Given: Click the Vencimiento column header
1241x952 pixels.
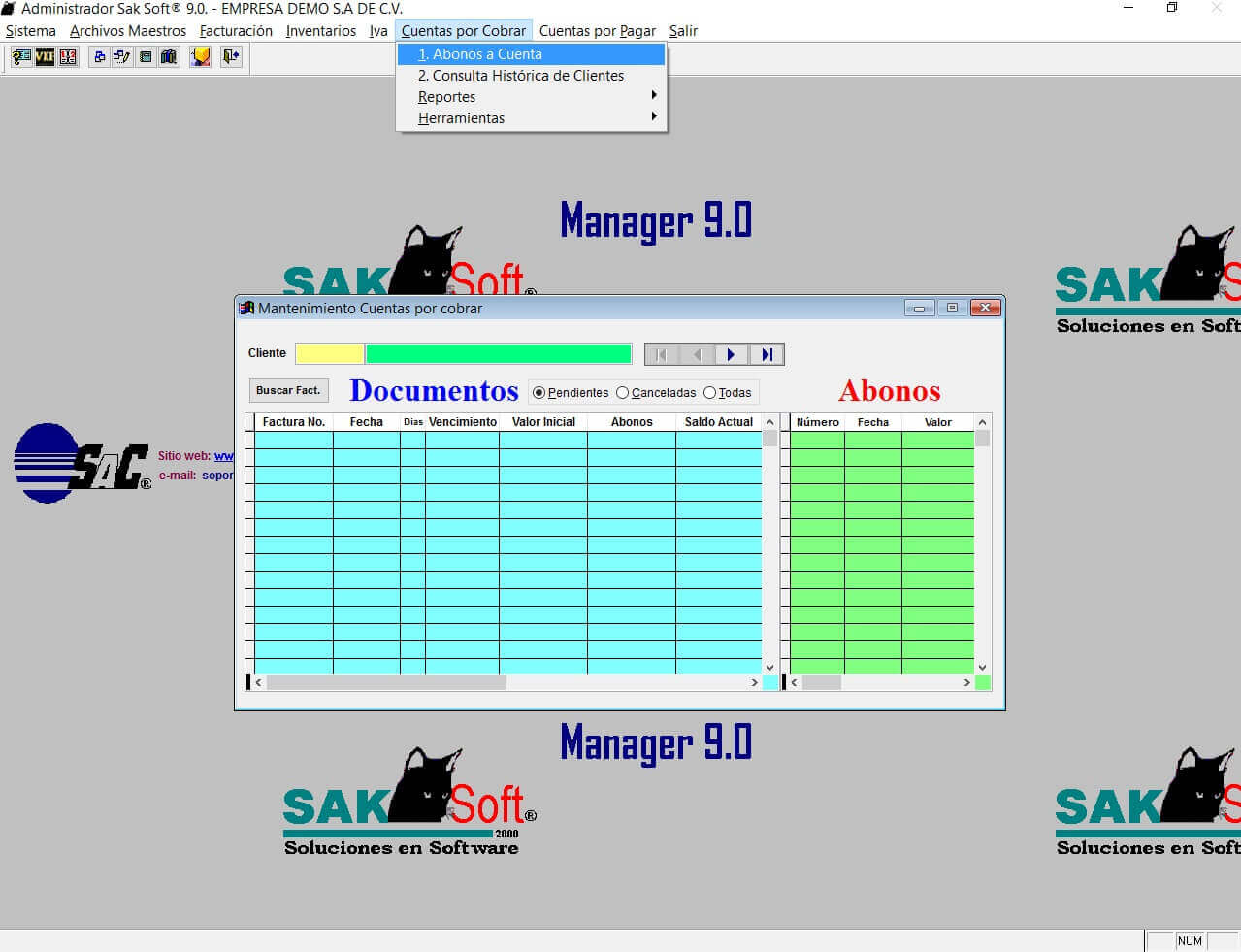Looking at the screenshot, I should (x=463, y=422).
